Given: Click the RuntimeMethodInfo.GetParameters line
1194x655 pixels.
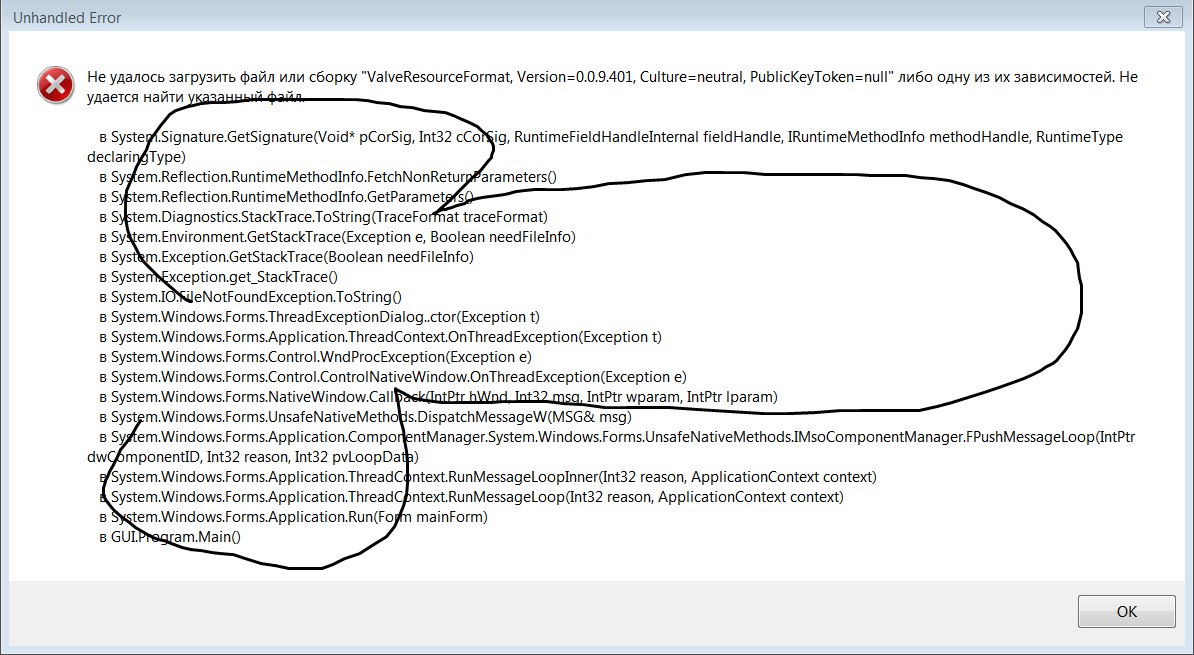Looking at the screenshot, I should (x=286, y=197).
